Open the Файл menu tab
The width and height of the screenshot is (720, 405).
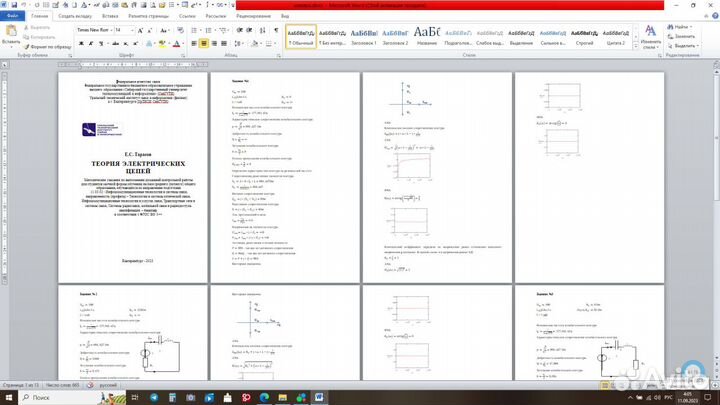pos(12,17)
